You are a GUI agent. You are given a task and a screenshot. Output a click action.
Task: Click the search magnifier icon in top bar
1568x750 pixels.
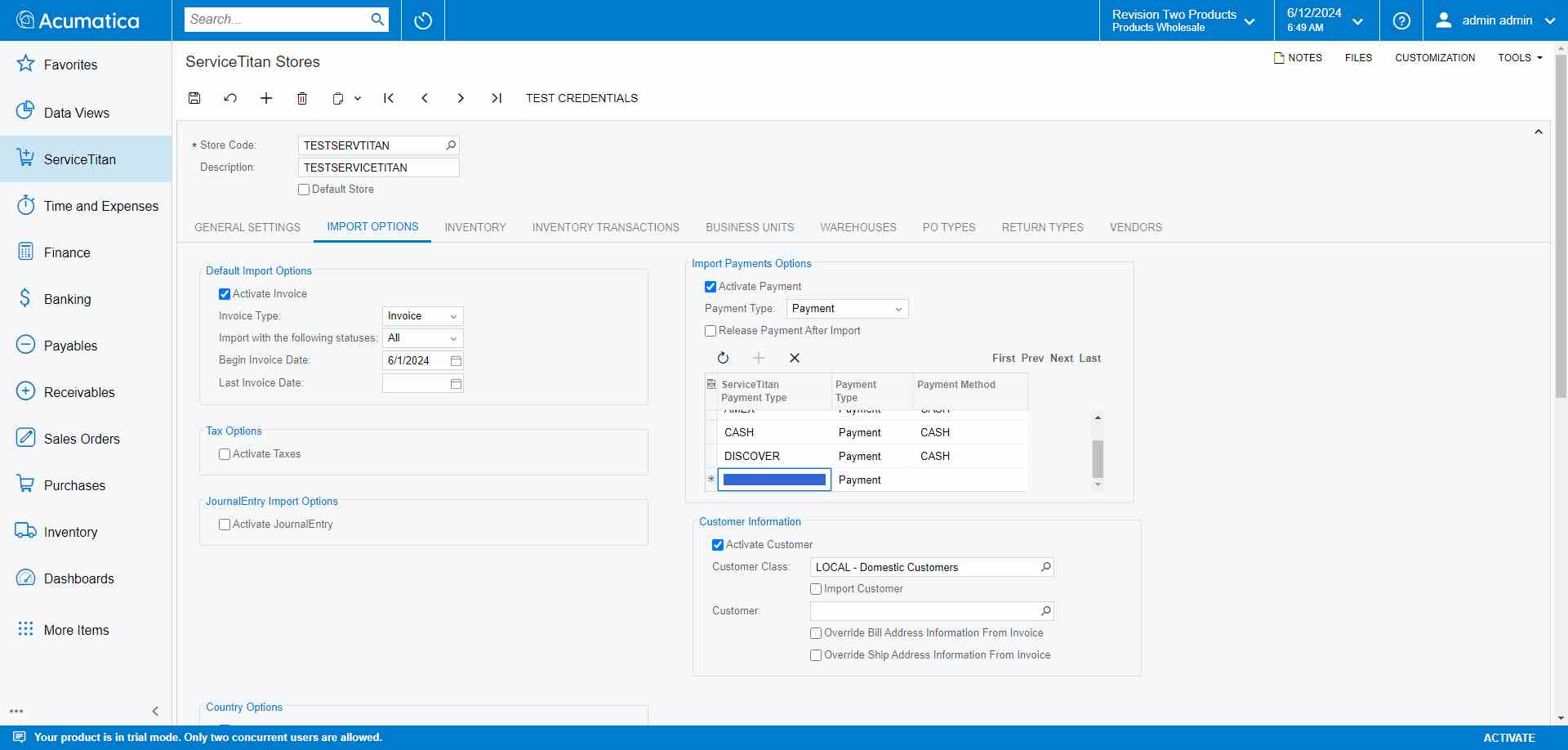377,20
